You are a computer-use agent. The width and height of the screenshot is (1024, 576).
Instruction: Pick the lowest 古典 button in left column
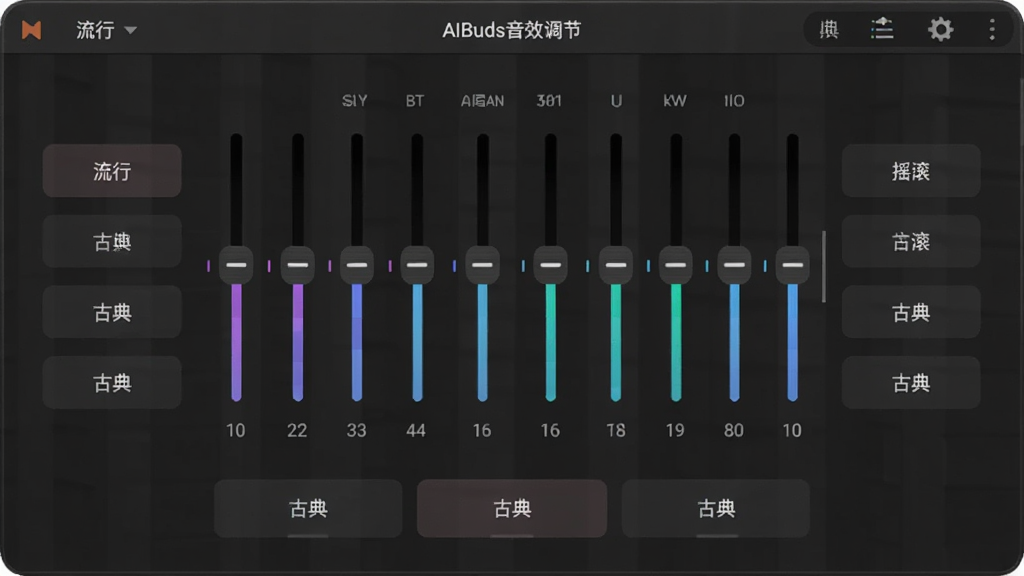tap(112, 383)
